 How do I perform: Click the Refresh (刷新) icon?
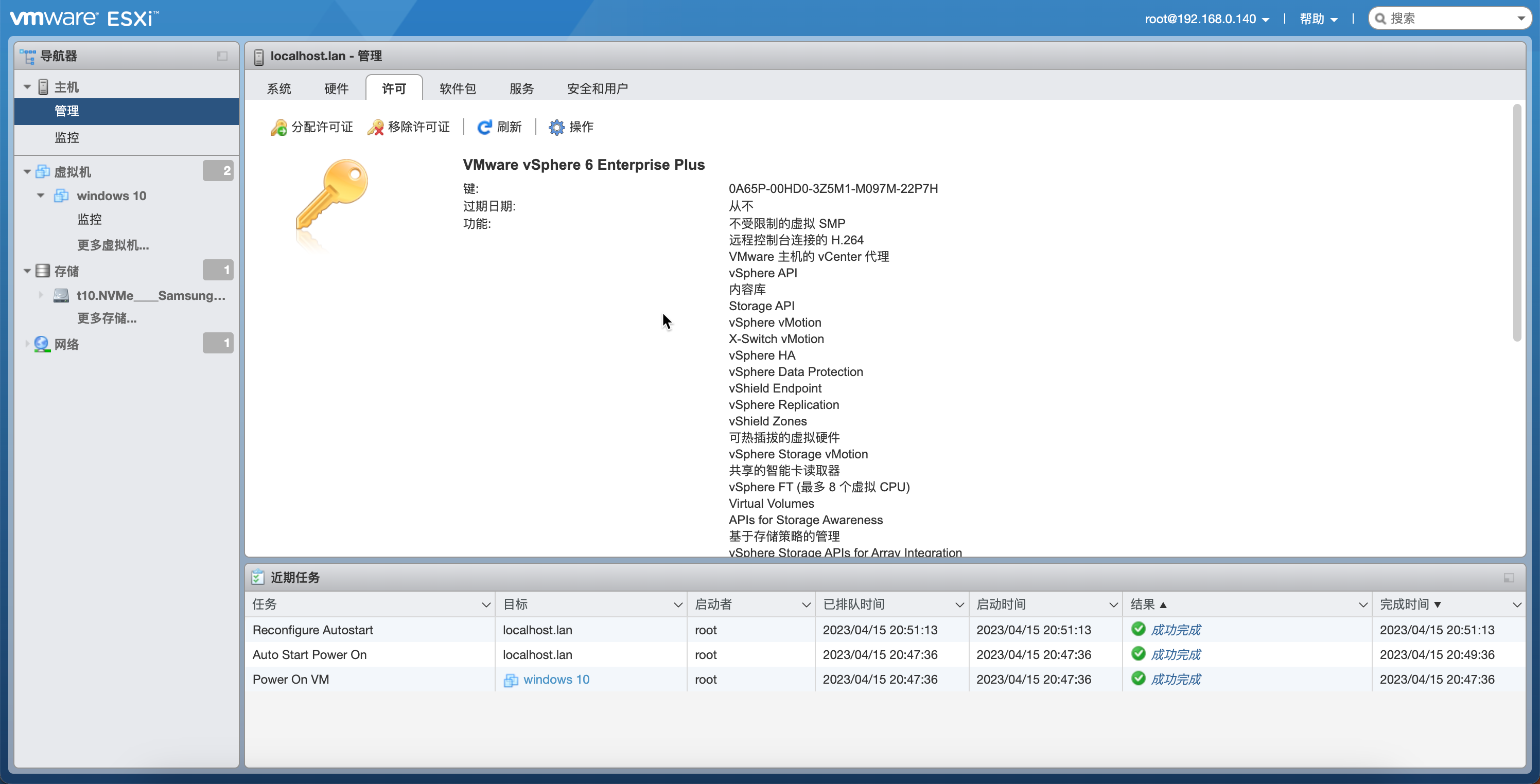484,127
